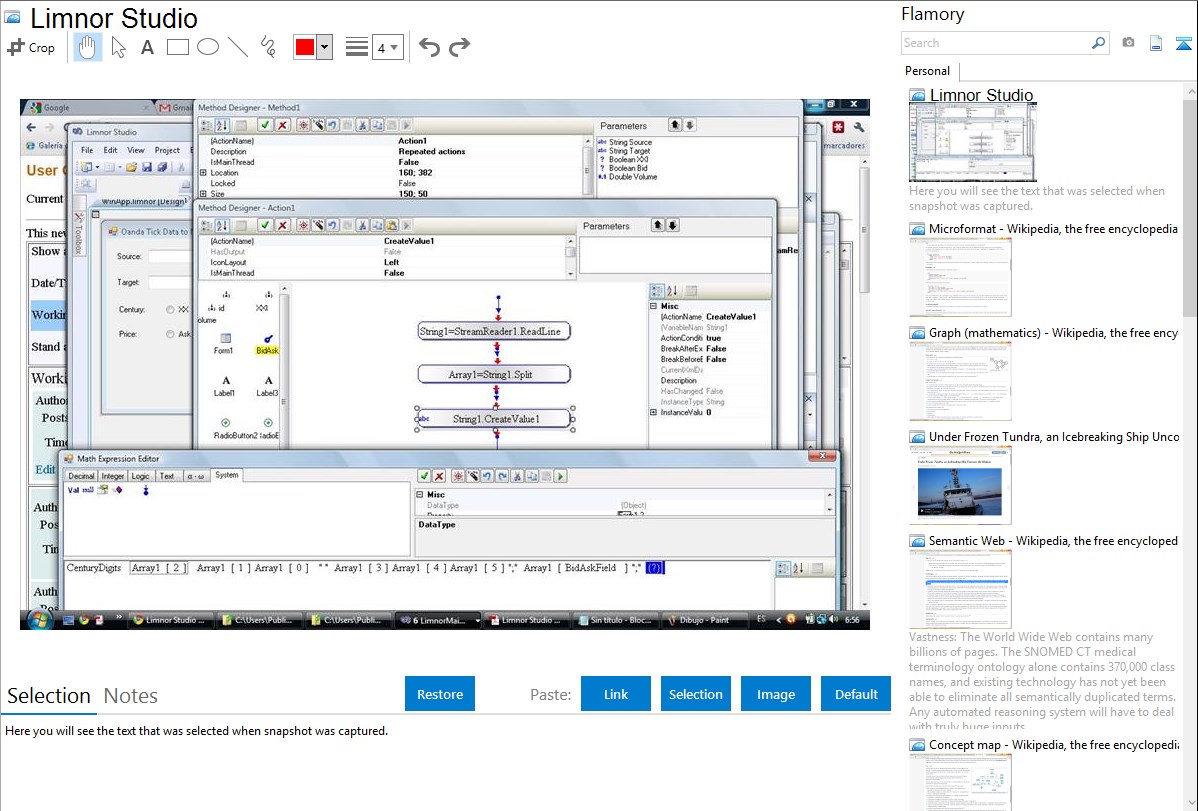Select the Crop tool
The height and width of the screenshot is (811, 1198).
[x=31, y=47]
